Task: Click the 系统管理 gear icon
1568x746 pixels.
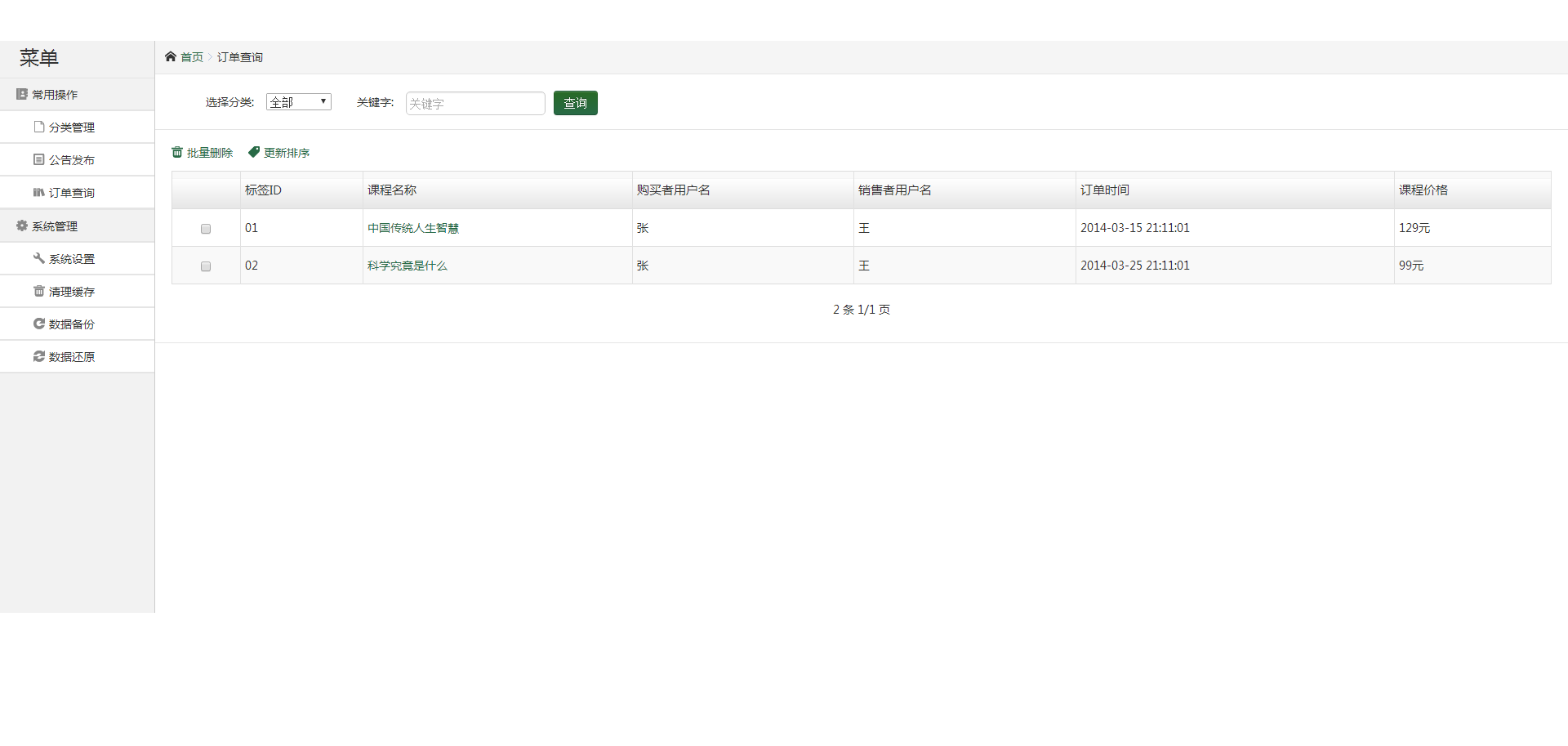Action: coord(22,226)
